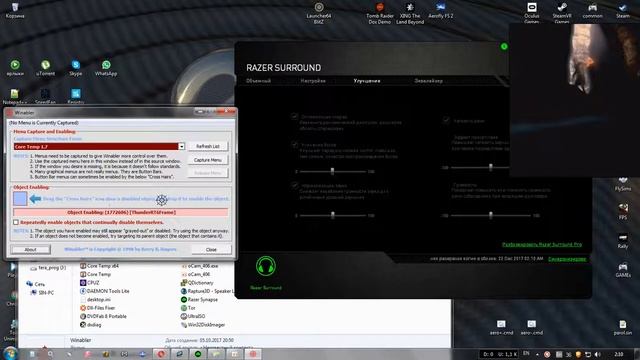This screenshot has height=360, width=640.
Task: Click the system tray volume speaker icon
Action: [x=598, y=354]
